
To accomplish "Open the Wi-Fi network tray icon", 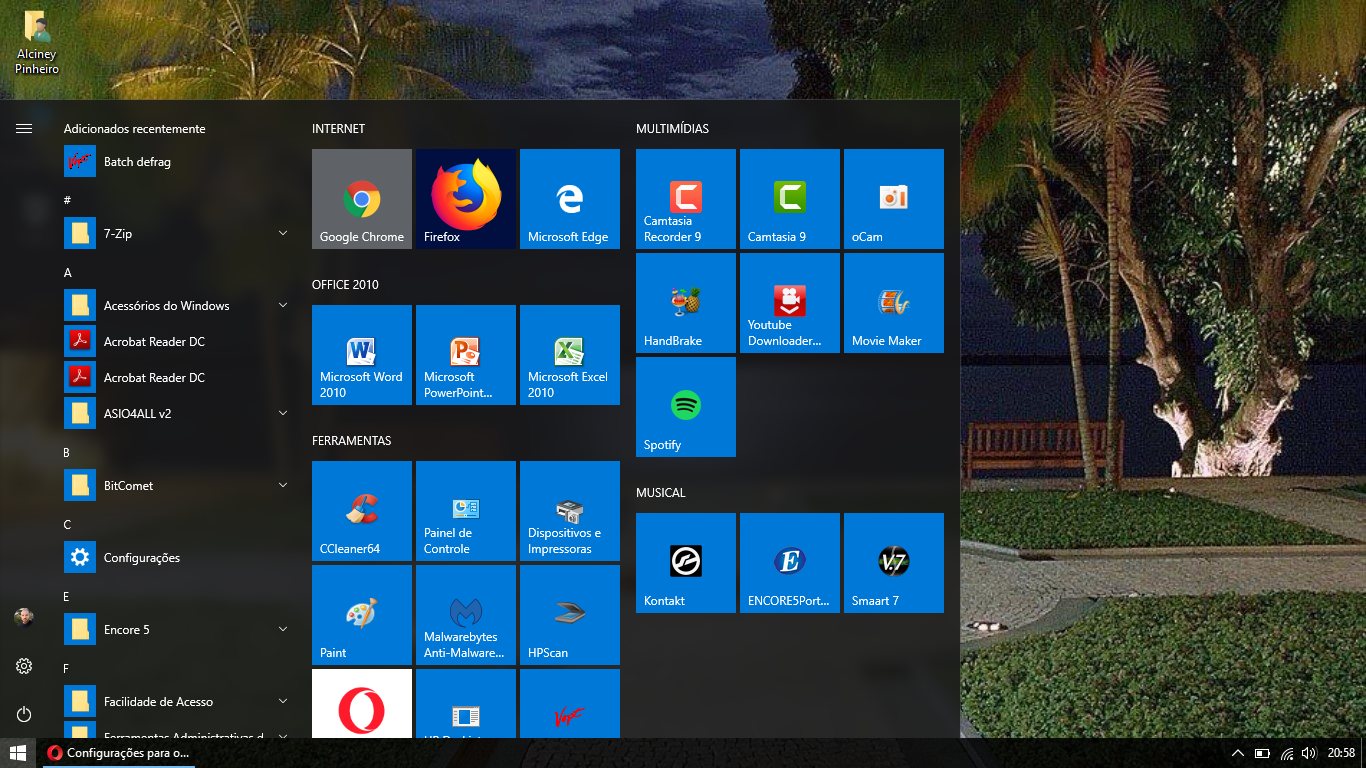I will click(1286, 753).
